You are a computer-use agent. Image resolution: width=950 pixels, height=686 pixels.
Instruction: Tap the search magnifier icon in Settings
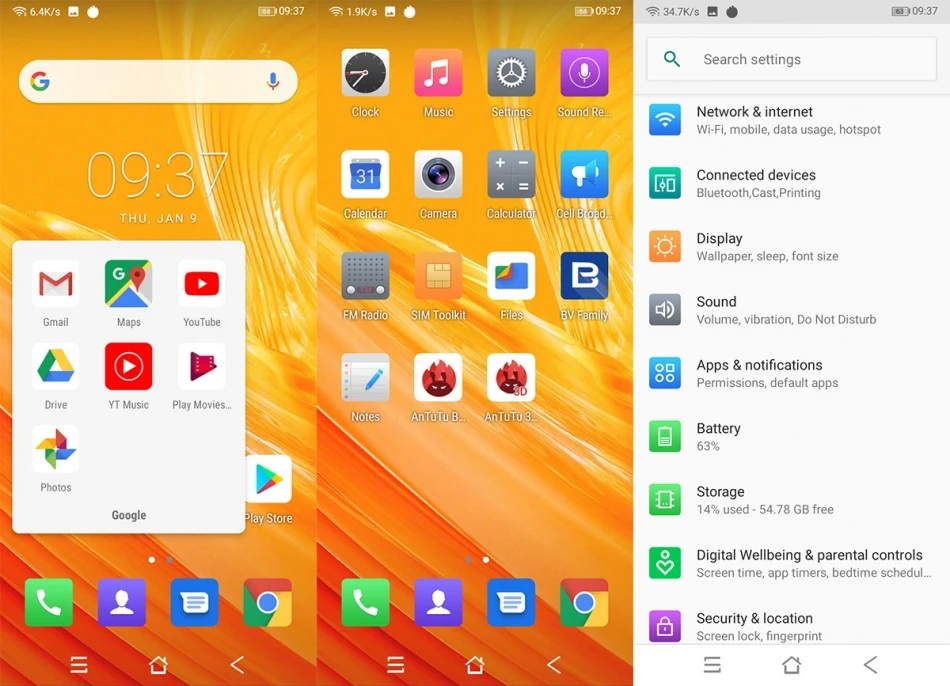point(671,59)
